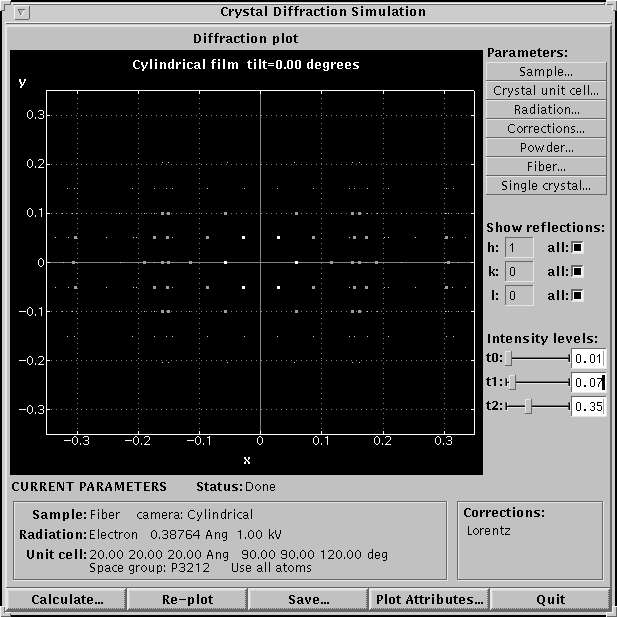
Task: Click the 'Diffraction plot' heading
Action: (x=246, y=39)
